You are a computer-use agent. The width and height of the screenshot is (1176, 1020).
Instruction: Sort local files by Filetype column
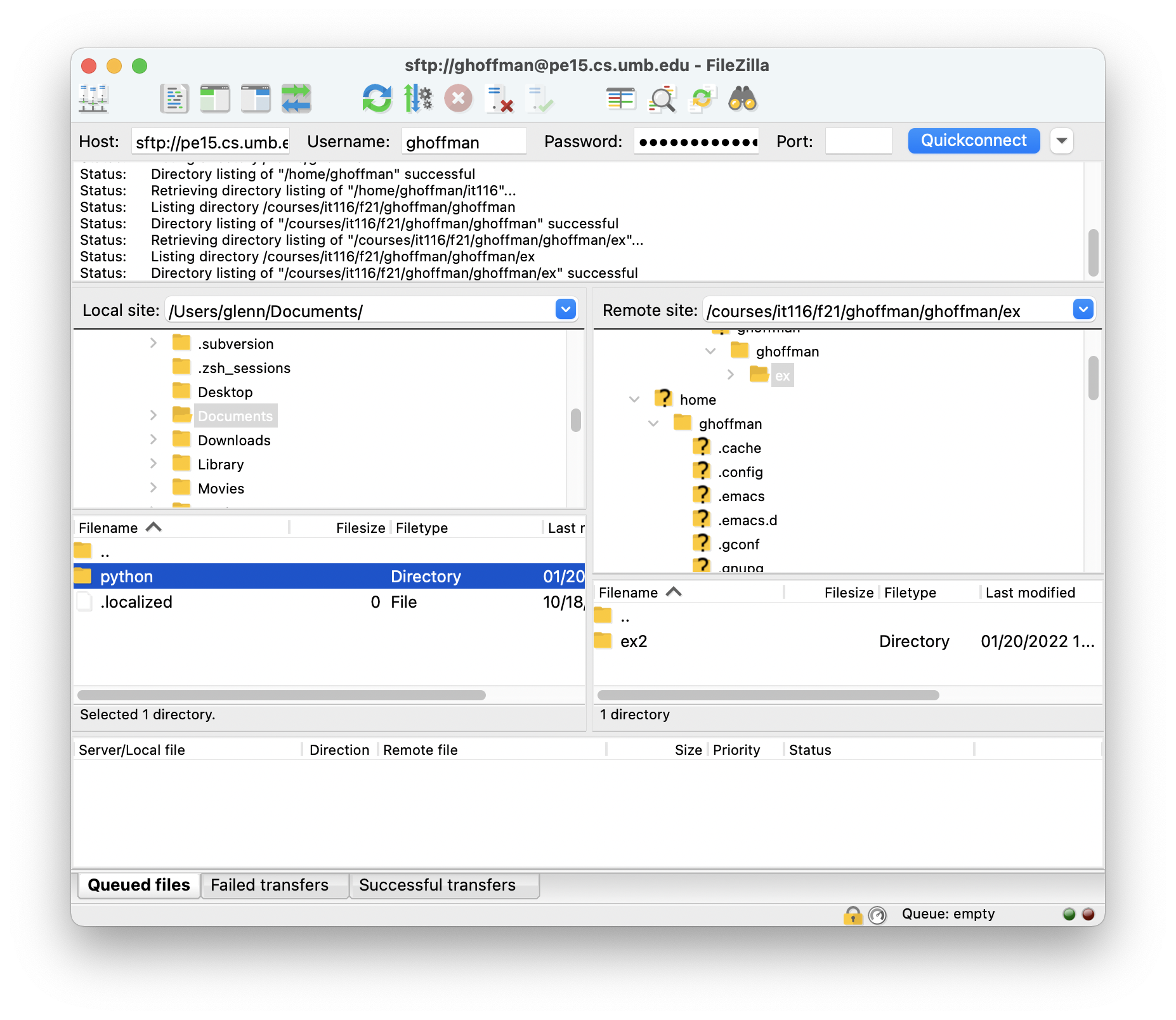[x=466, y=528]
